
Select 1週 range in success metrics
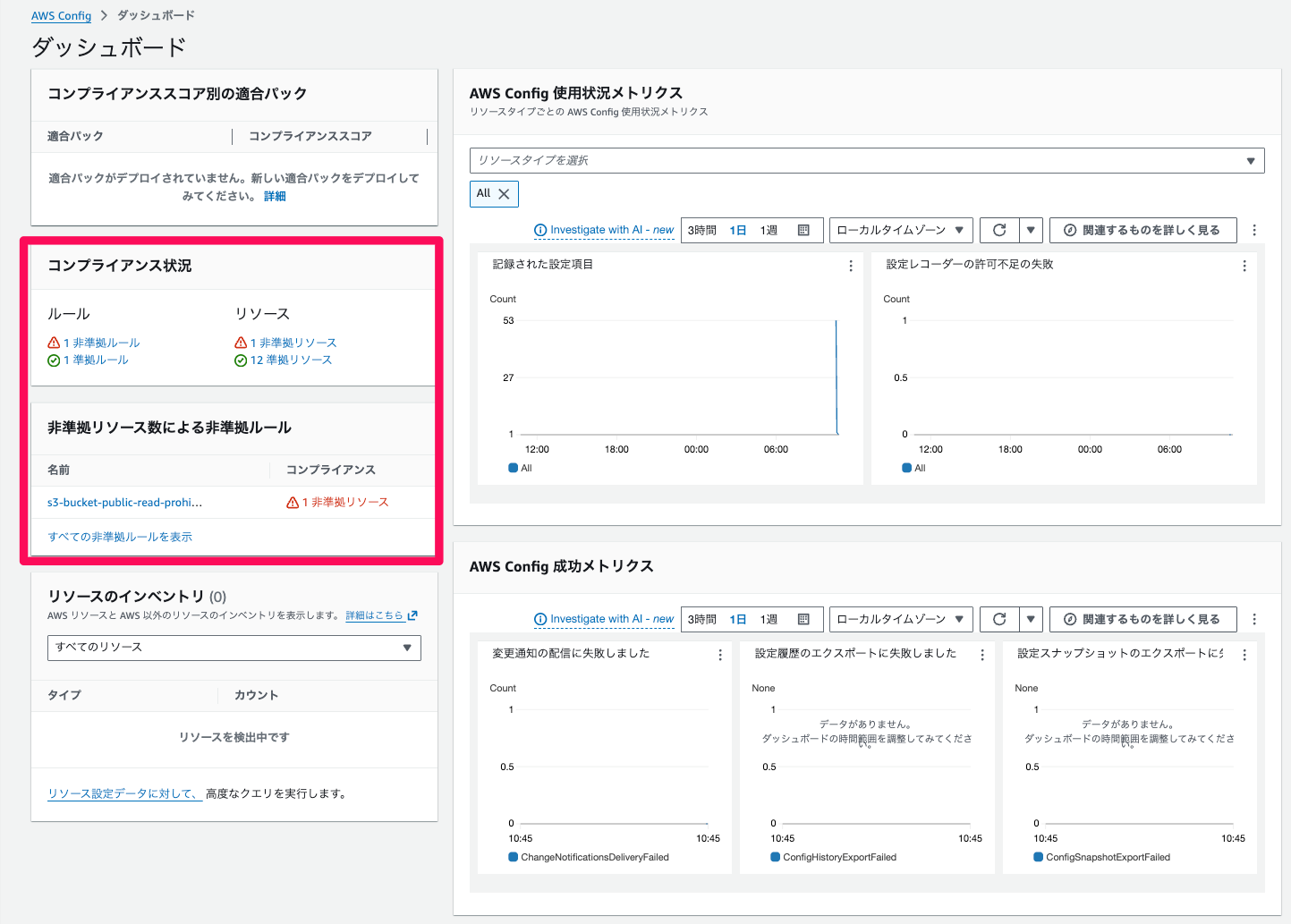[769, 619]
